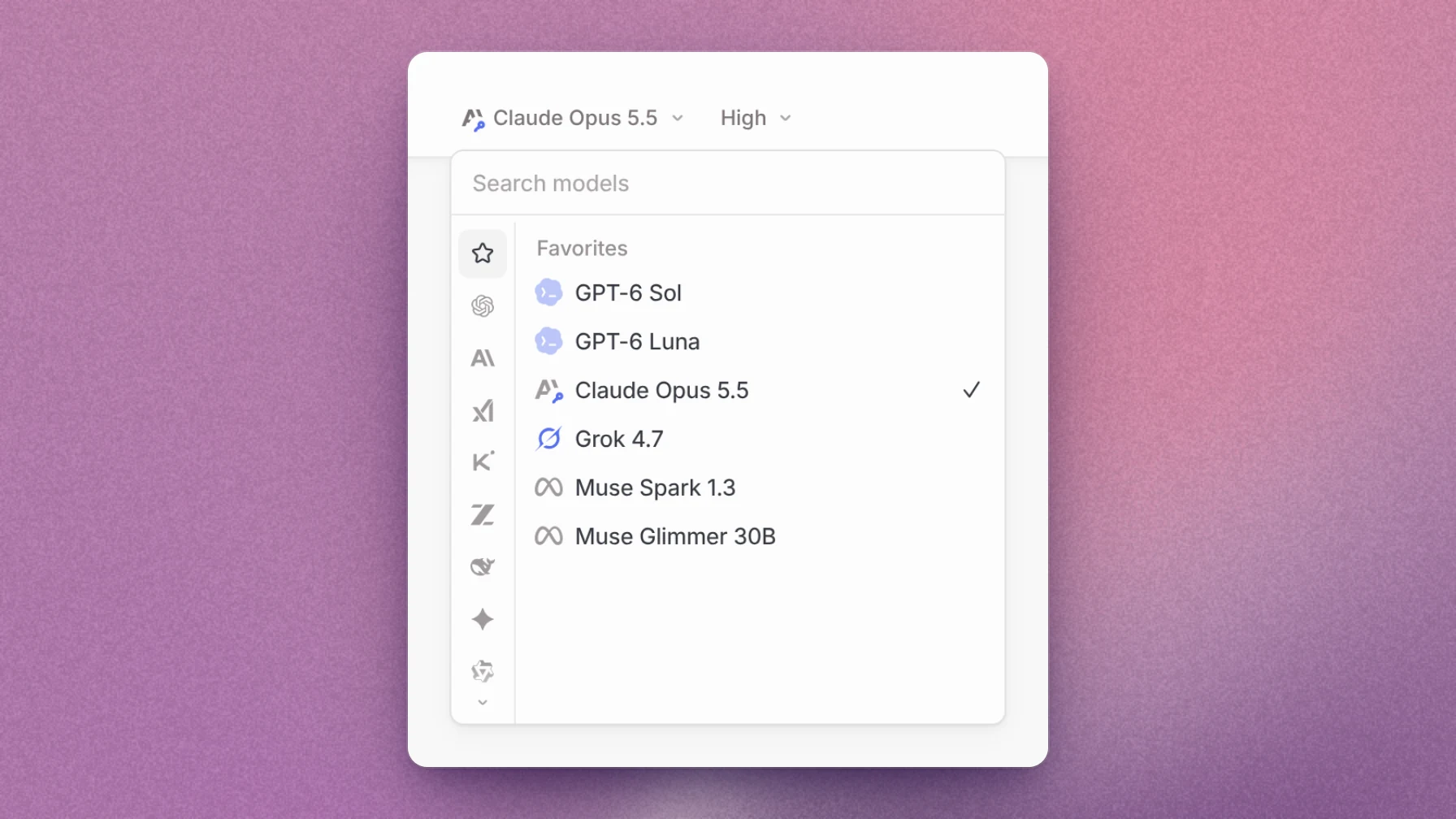Click the checkmark beside Claude Opus 5.5
The image size is (1456, 819).
971,391
